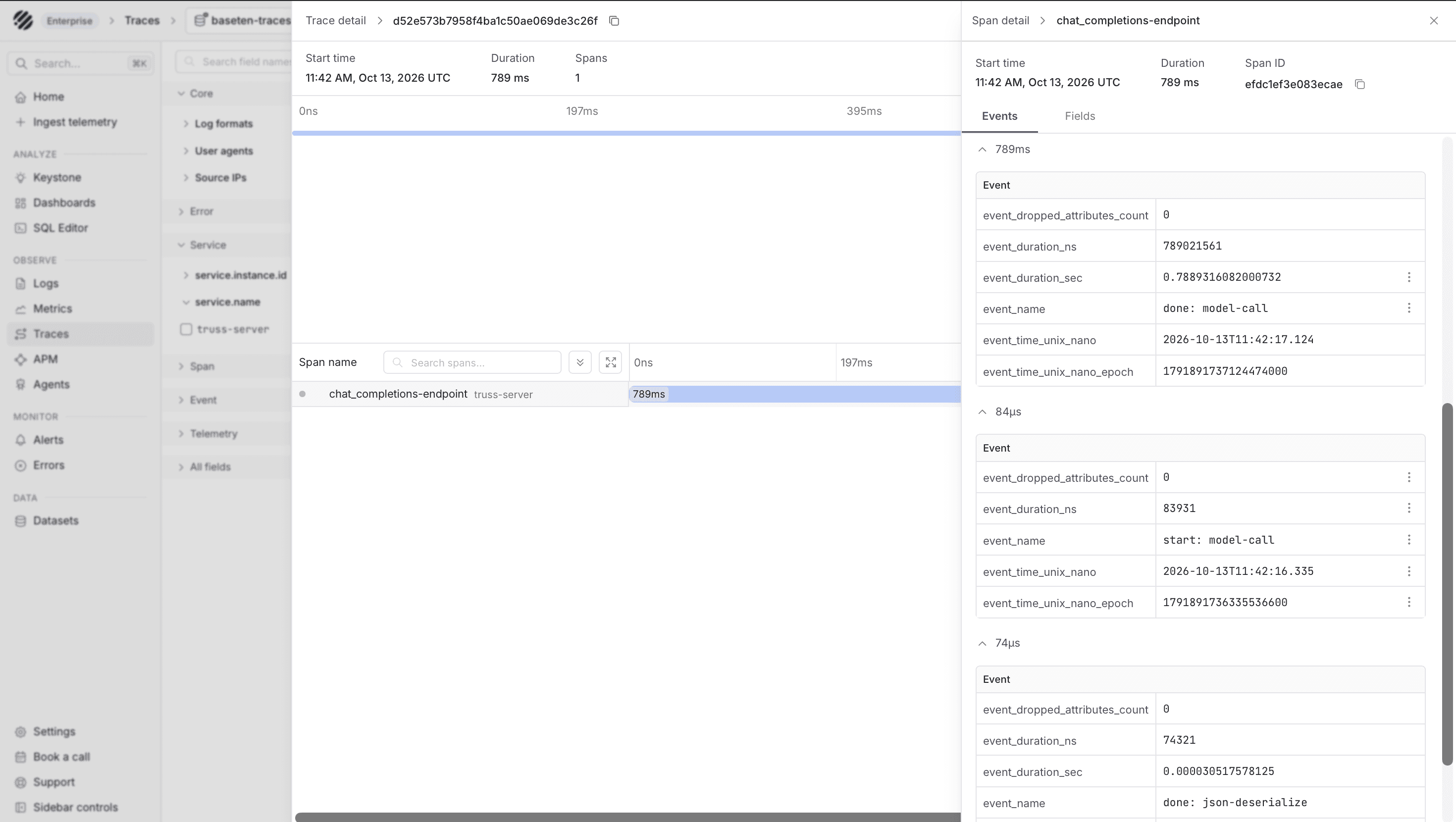Open the SQL Editor
The image size is (1456, 822).
80,228
